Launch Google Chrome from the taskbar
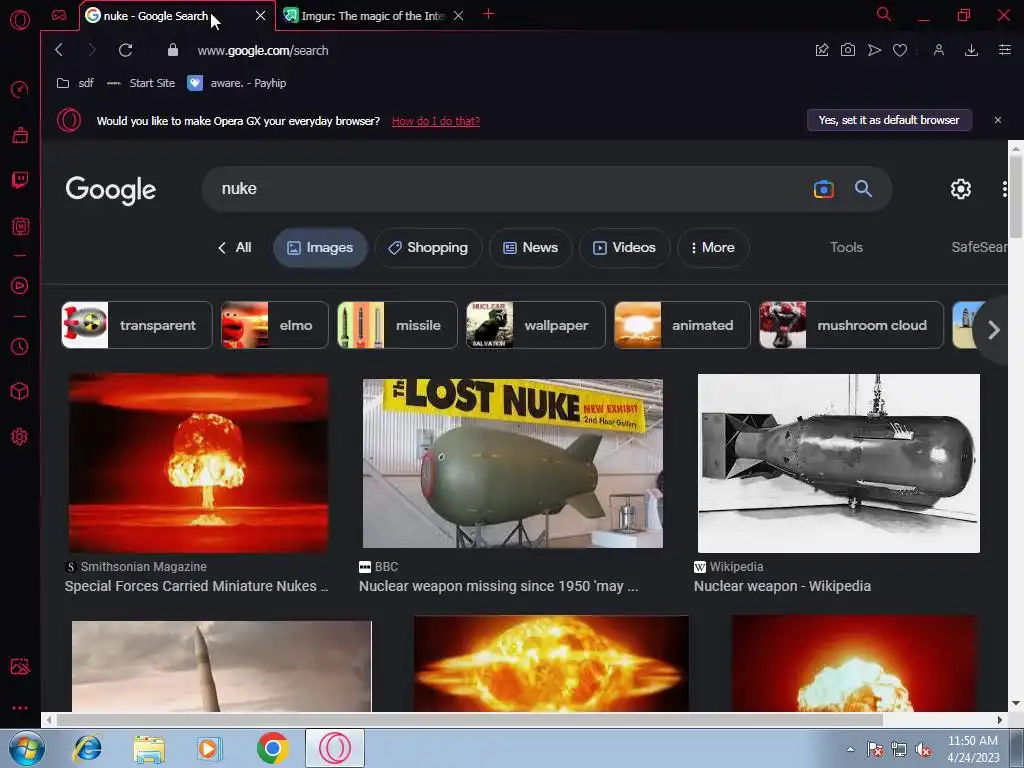 [272, 748]
